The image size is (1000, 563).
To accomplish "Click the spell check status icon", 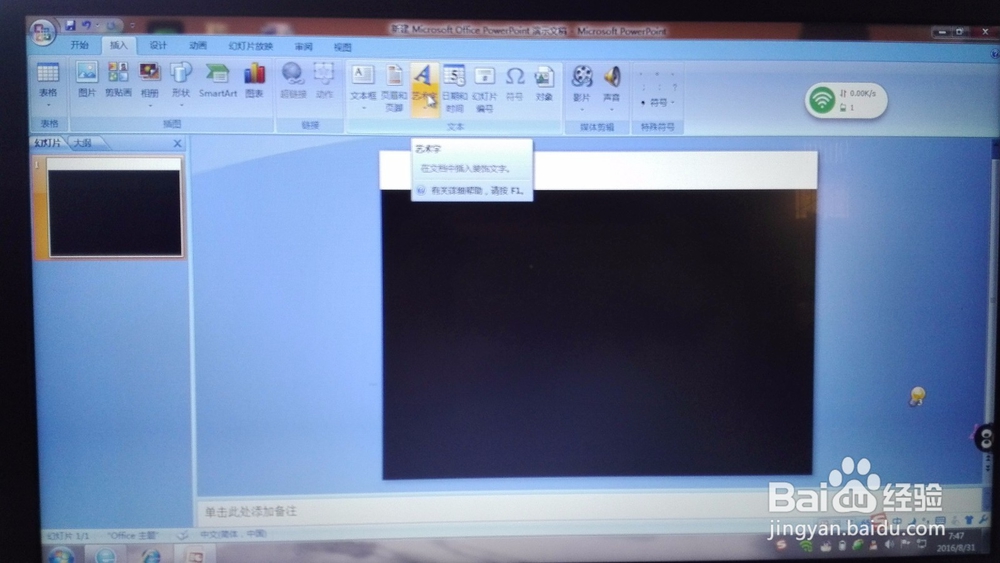I will point(182,534).
